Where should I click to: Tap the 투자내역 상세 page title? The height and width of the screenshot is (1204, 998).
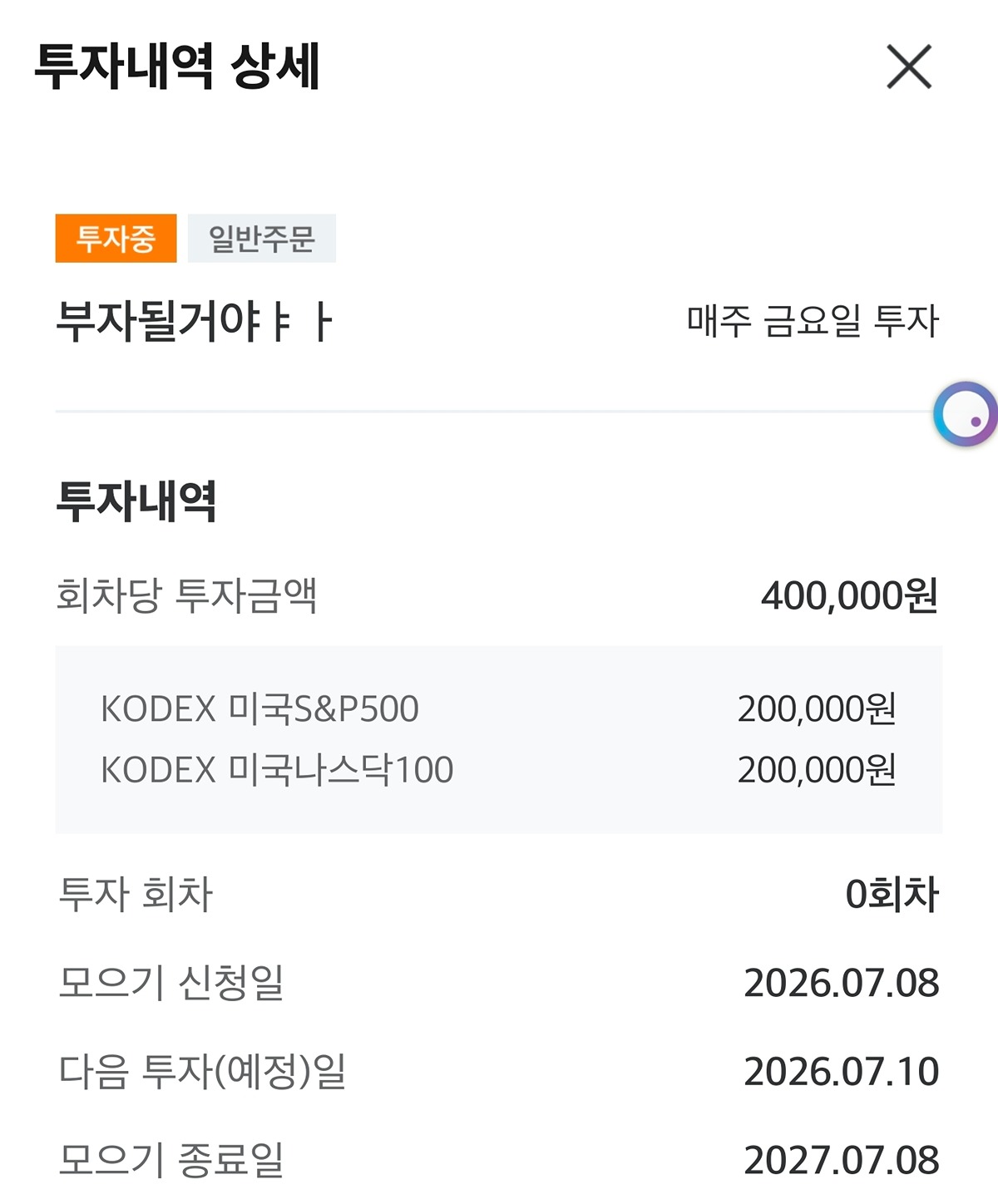point(177,67)
